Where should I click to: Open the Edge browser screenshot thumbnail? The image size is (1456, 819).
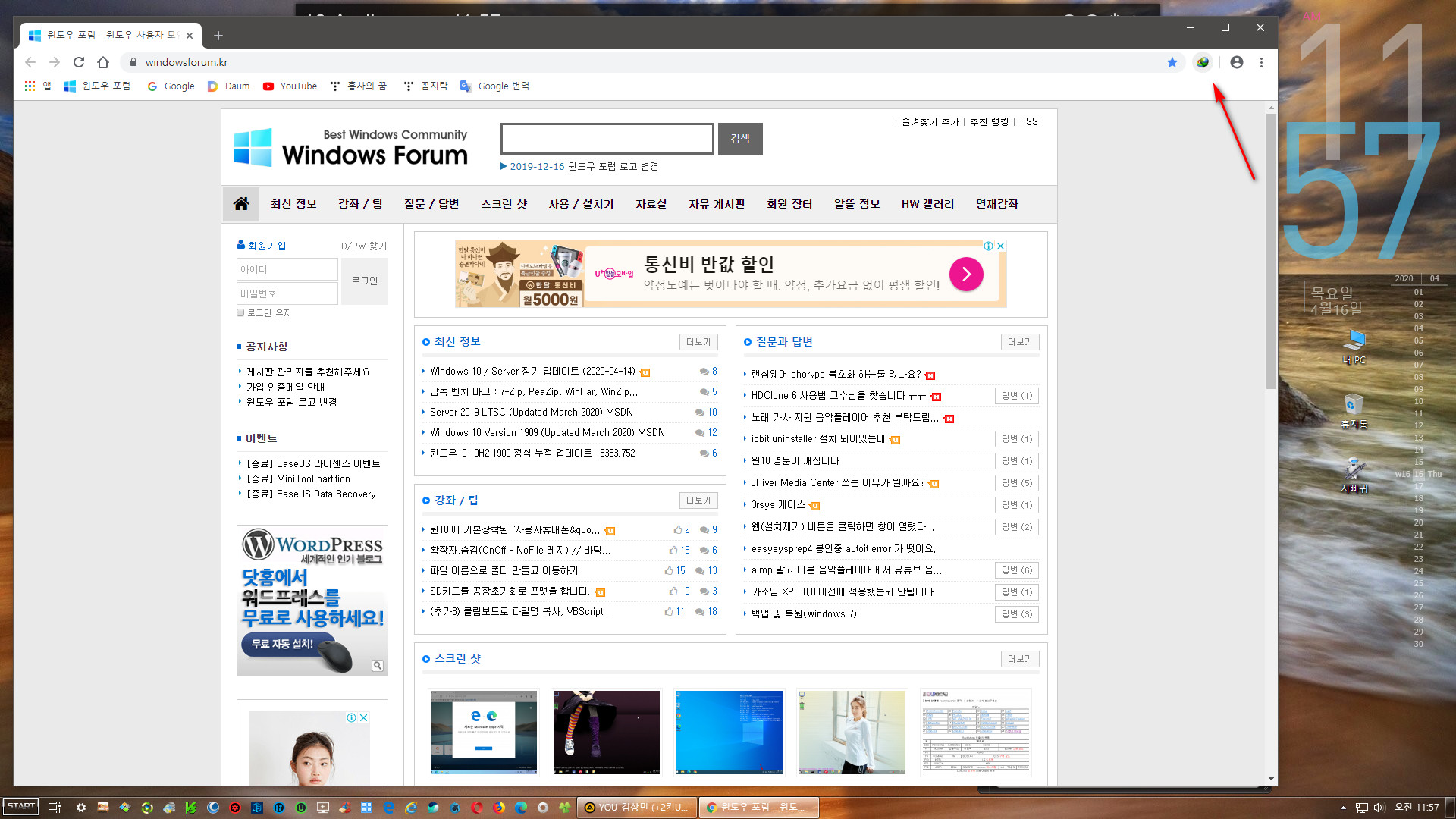click(484, 732)
